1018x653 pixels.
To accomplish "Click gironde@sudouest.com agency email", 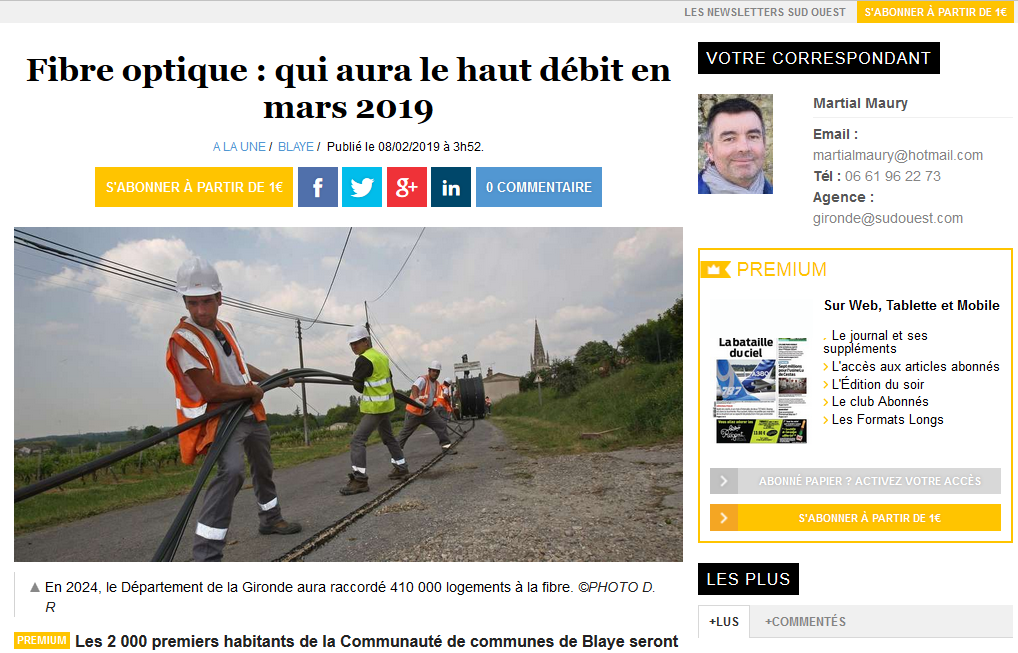I will (x=888, y=218).
